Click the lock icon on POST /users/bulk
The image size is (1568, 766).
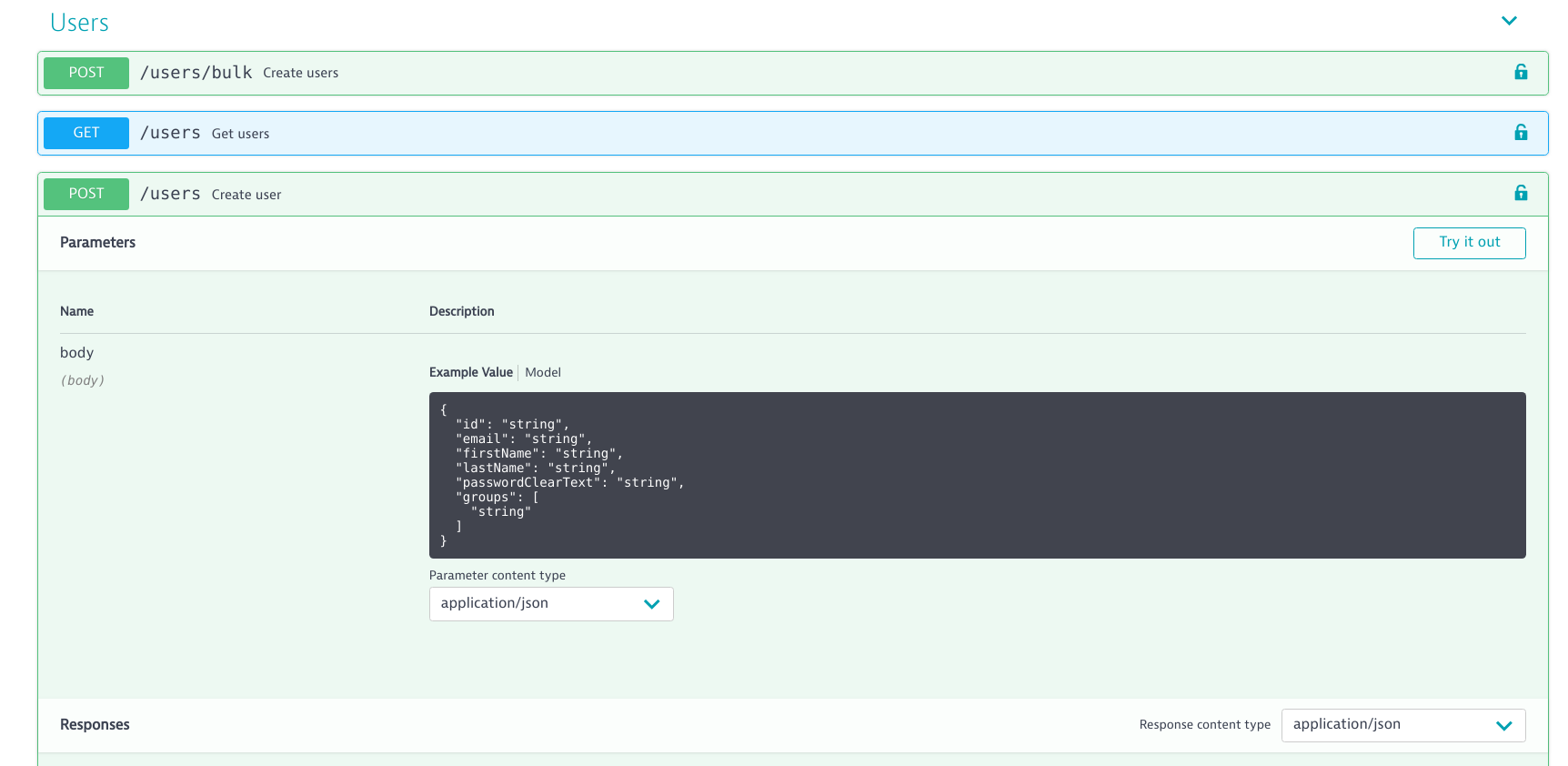tap(1520, 72)
